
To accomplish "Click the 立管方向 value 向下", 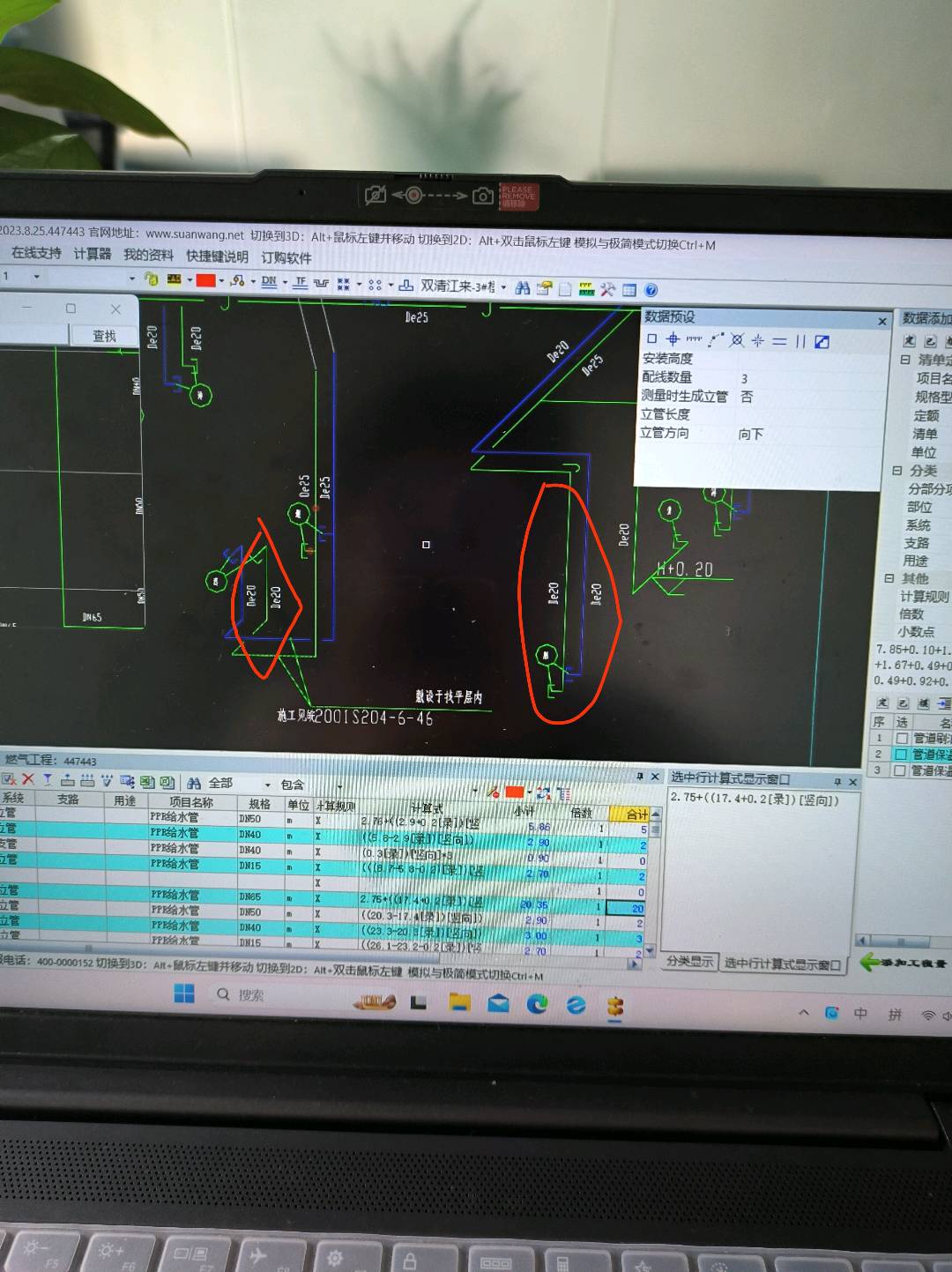I will click(x=750, y=434).
